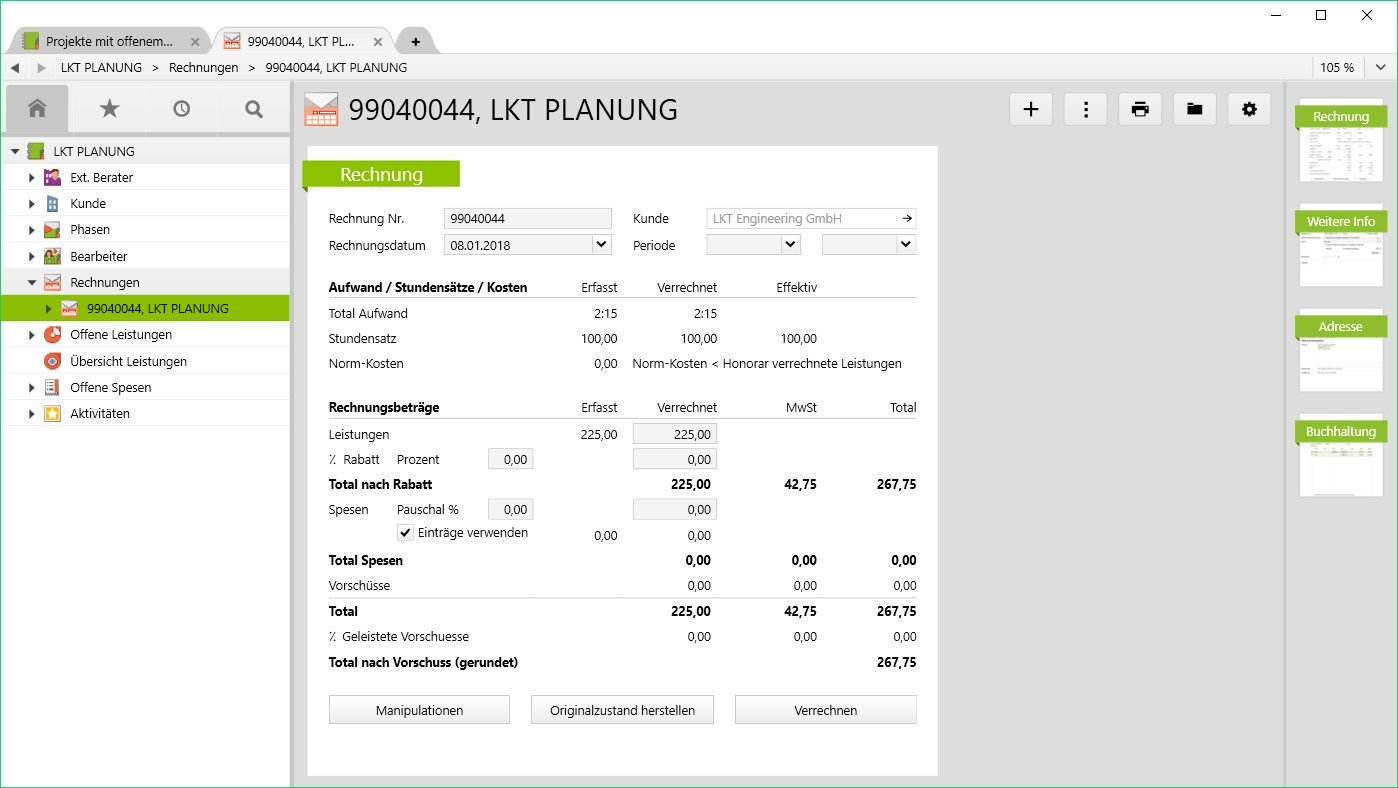Expand the Offene Leistungen tree node
Viewport: 1398px width, 788px height.
click(32, 335)
